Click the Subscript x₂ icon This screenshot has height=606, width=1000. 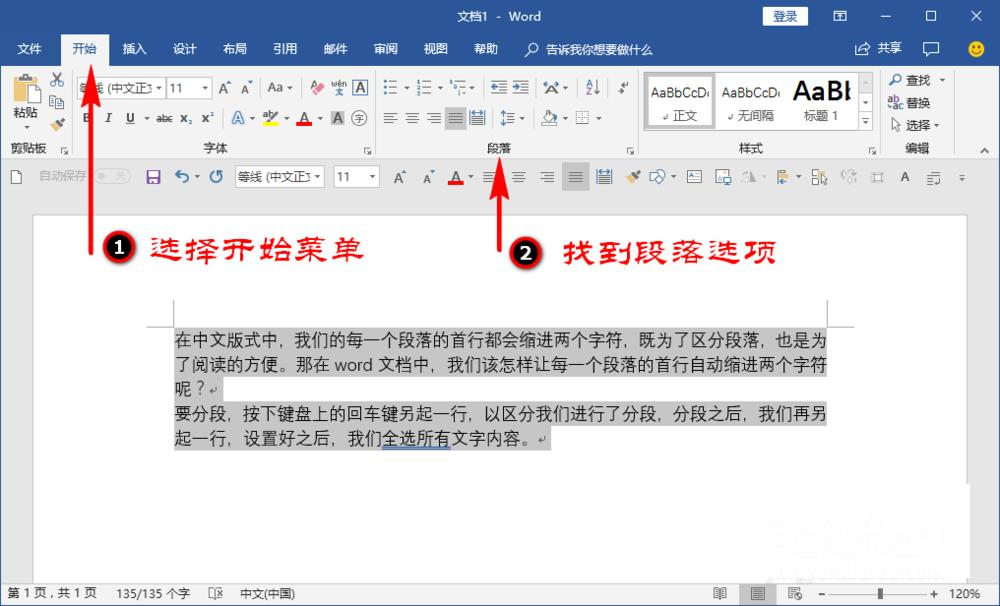pos(186,118)
